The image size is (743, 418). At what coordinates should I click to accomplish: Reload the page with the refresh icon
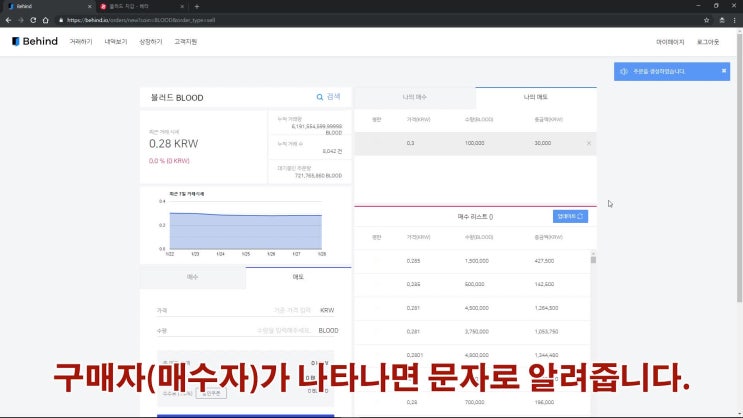tap(33, 20)
